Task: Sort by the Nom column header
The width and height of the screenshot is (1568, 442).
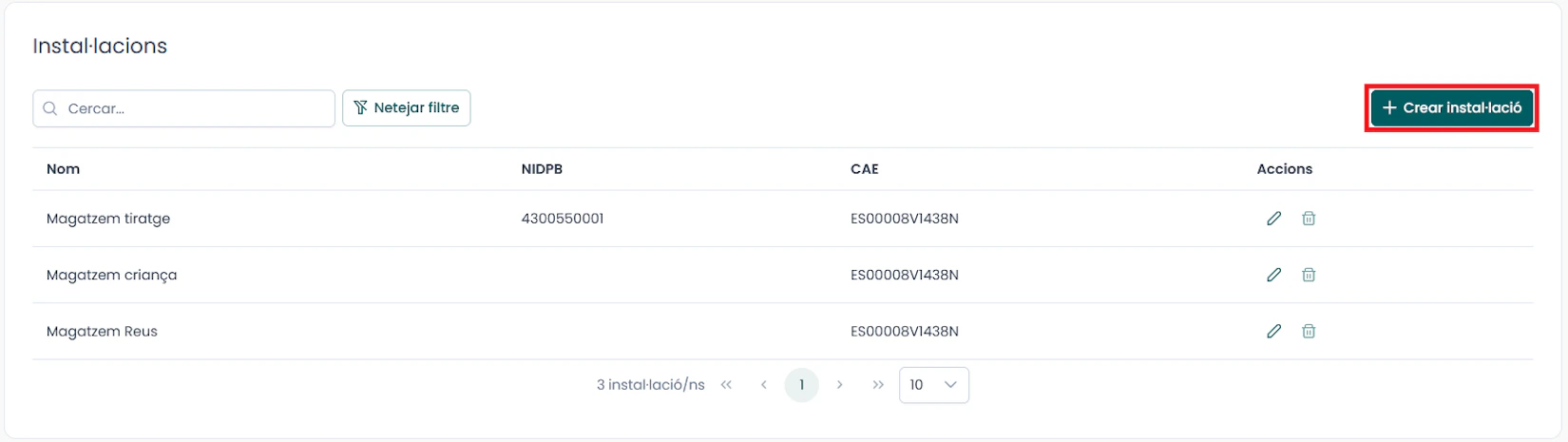Action: click(64, 169)
